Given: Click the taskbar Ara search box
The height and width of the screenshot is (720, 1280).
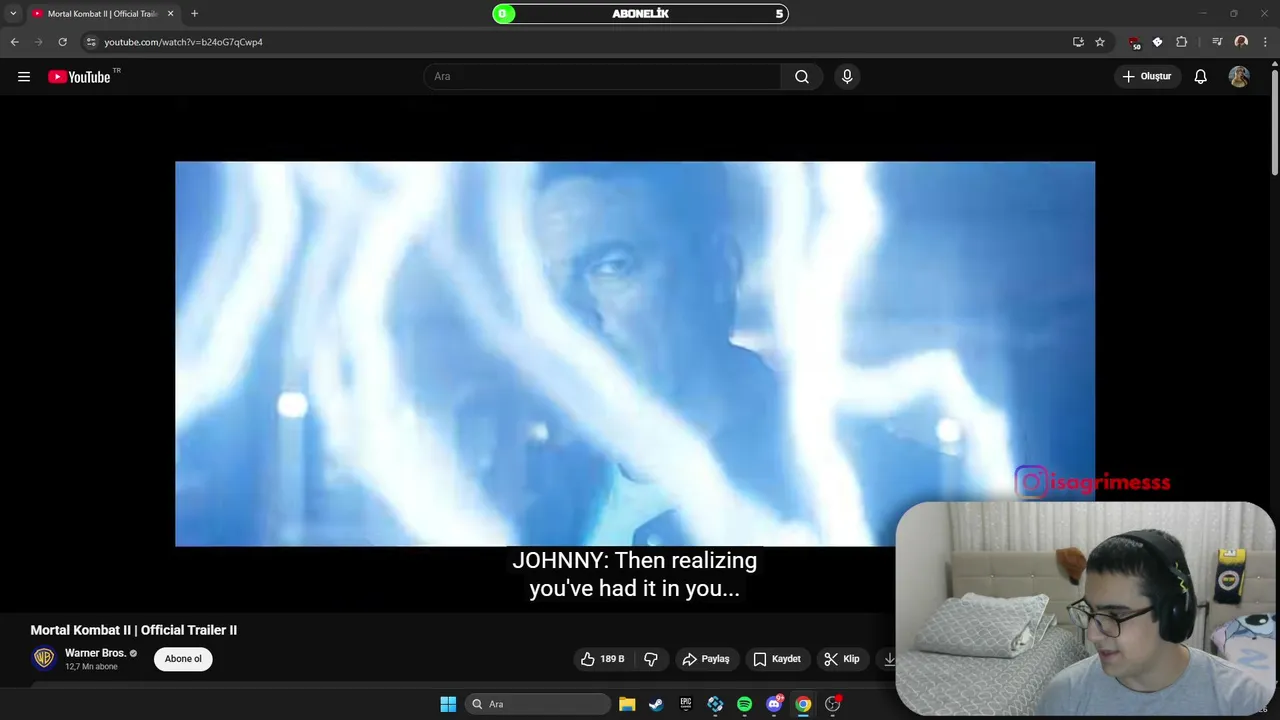Looking at the screenshot, I should 537,704.
